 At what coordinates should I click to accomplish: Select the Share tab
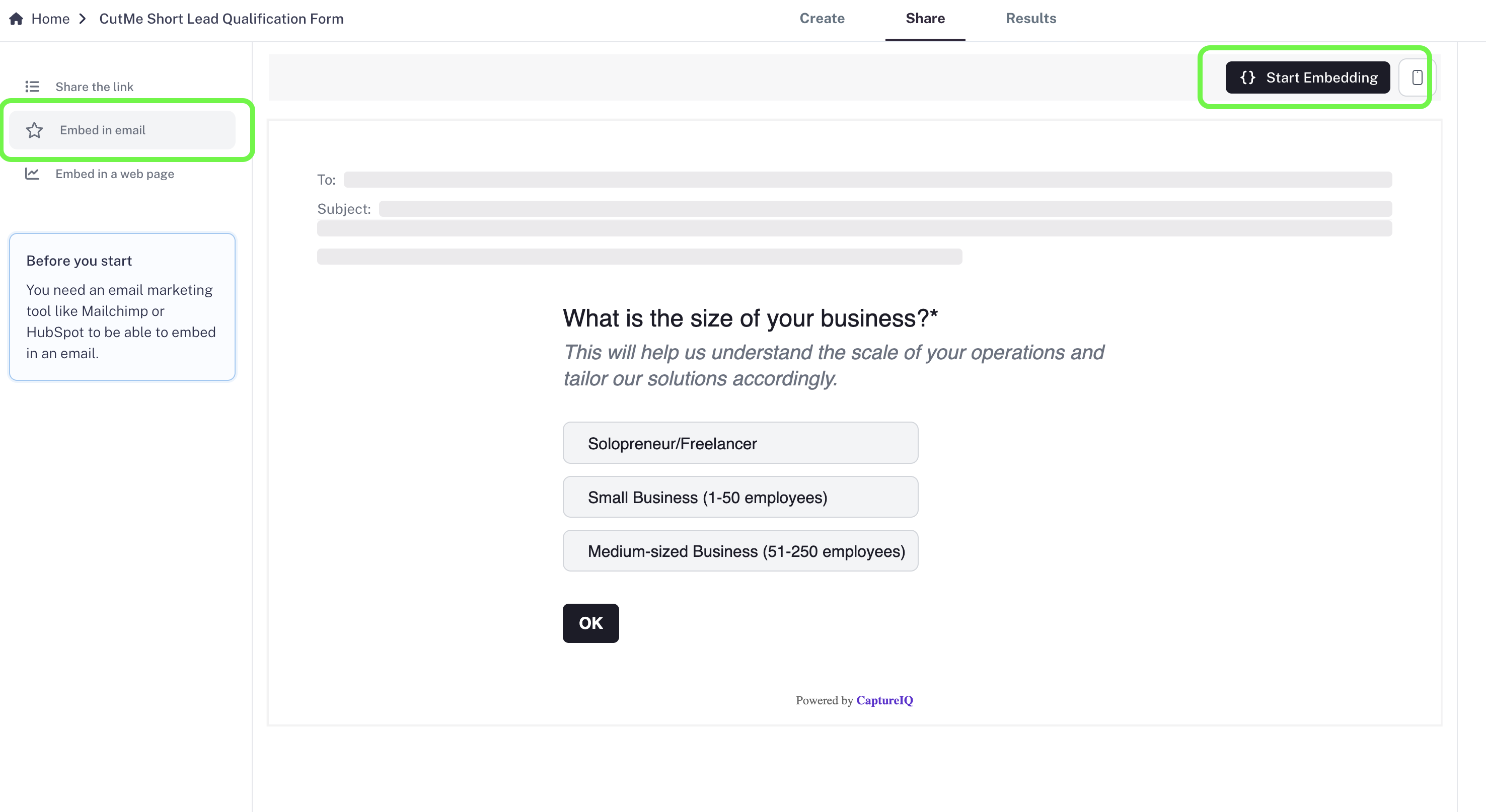pyautogui.click(x=925, y=19)
